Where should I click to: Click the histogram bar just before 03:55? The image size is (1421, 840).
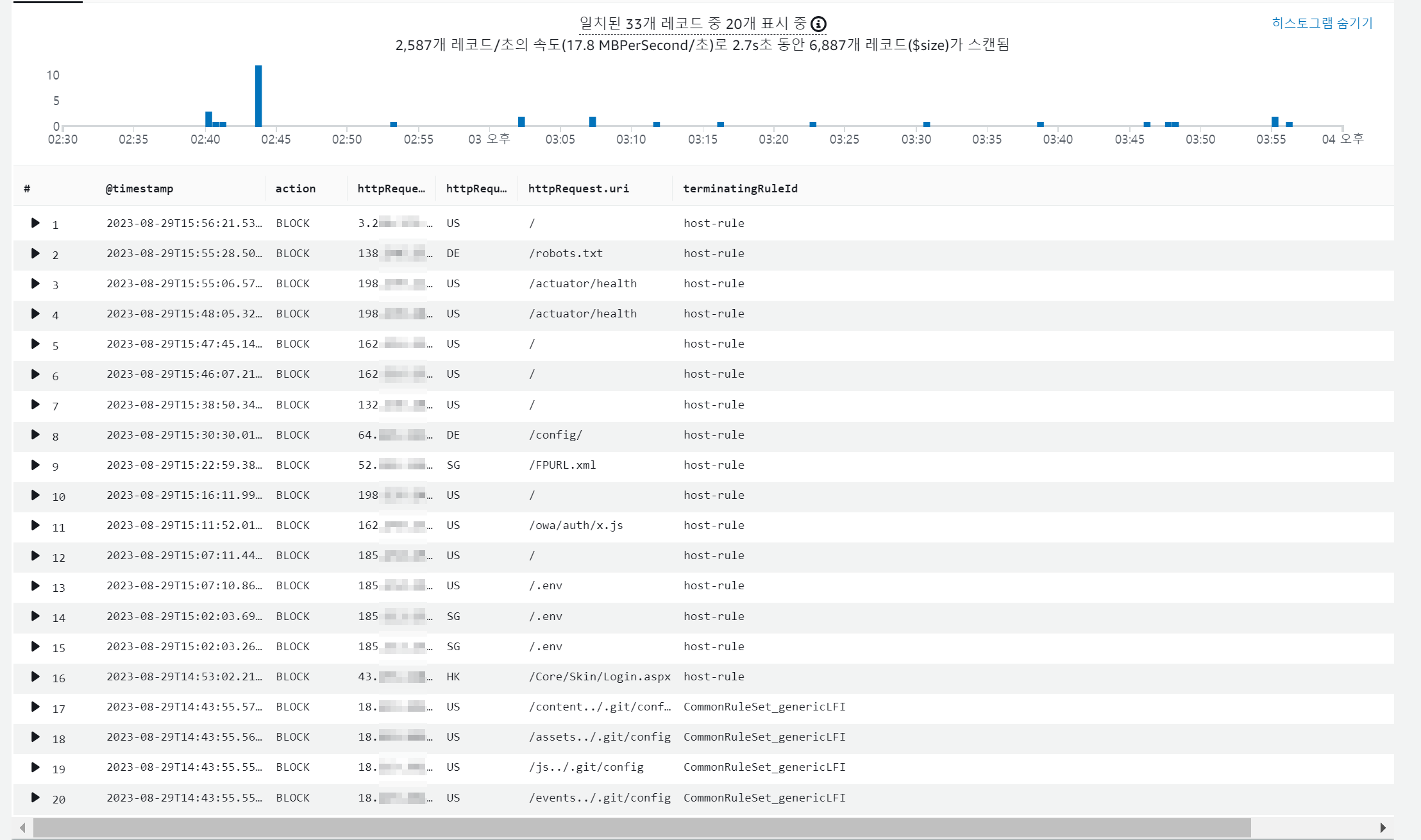coord(1275,122)
